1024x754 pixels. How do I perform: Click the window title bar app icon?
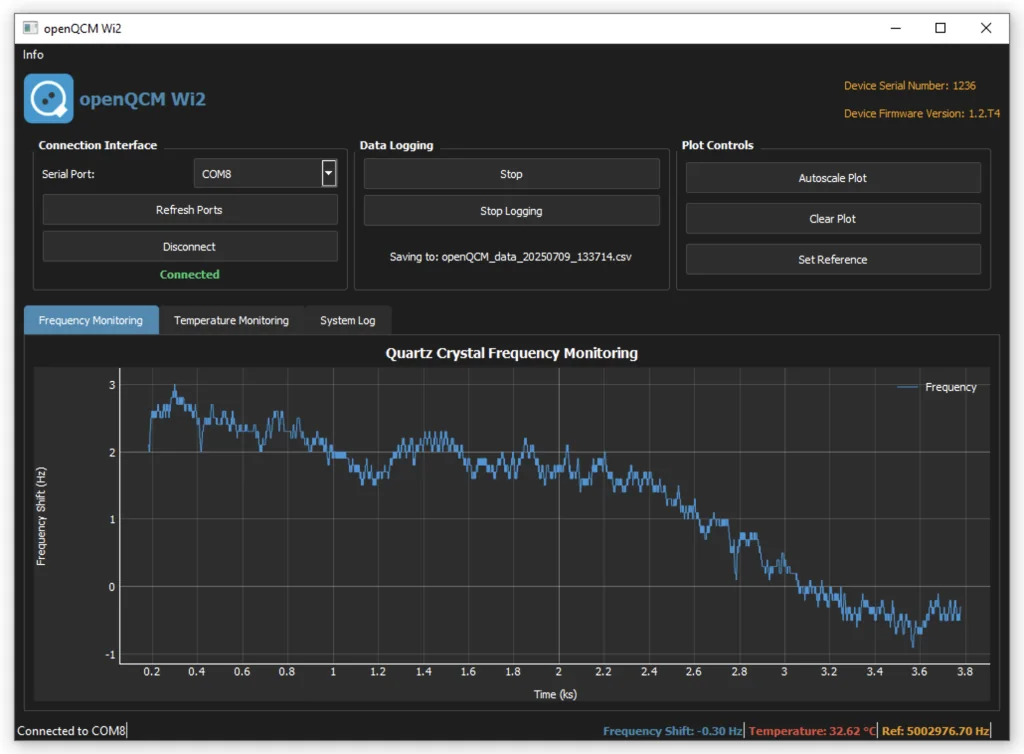coord(30,27)
